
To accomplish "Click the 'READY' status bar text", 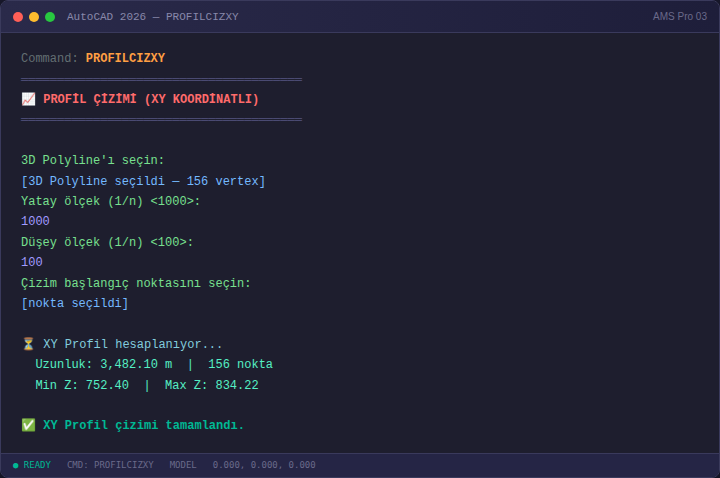I will click(x=37, y=465).
